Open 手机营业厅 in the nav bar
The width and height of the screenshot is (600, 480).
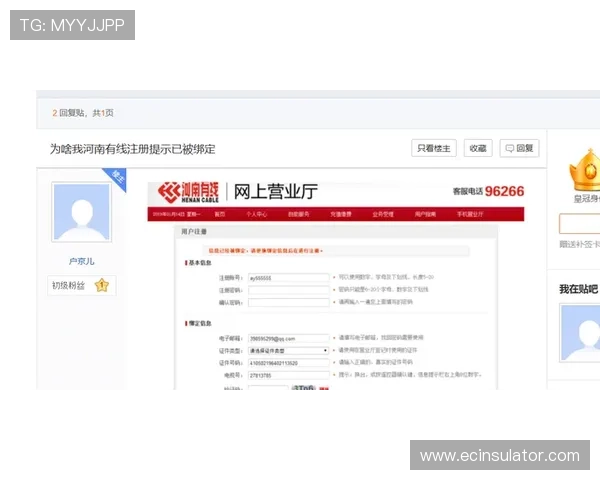coord(470,214)
